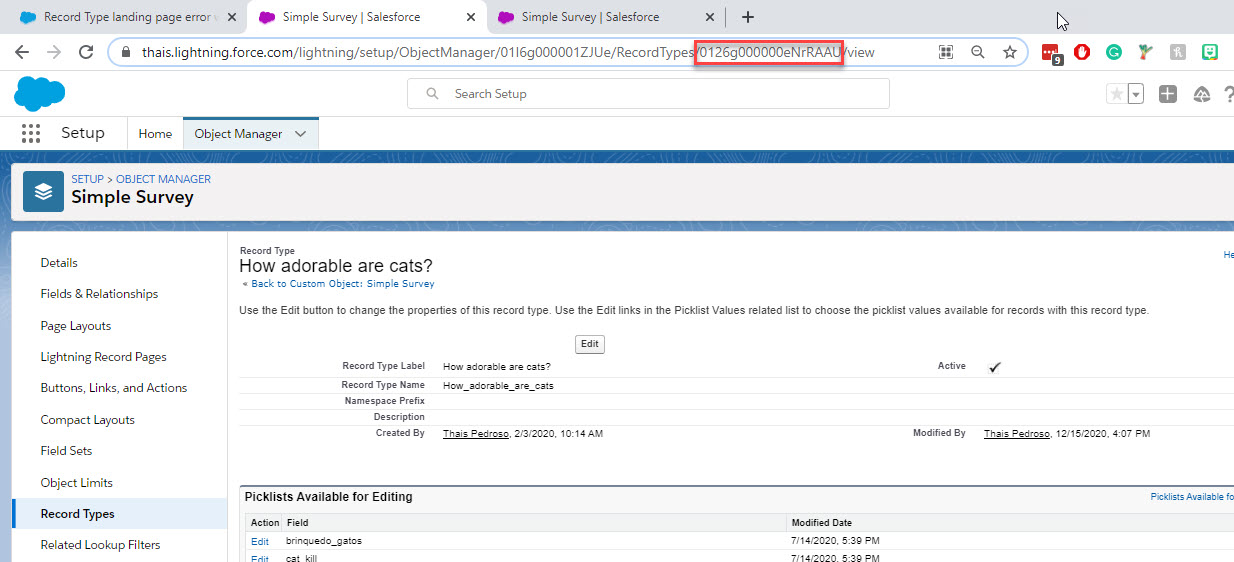Open Lightning Record Pages in the sidebar

tap(103, 357)
